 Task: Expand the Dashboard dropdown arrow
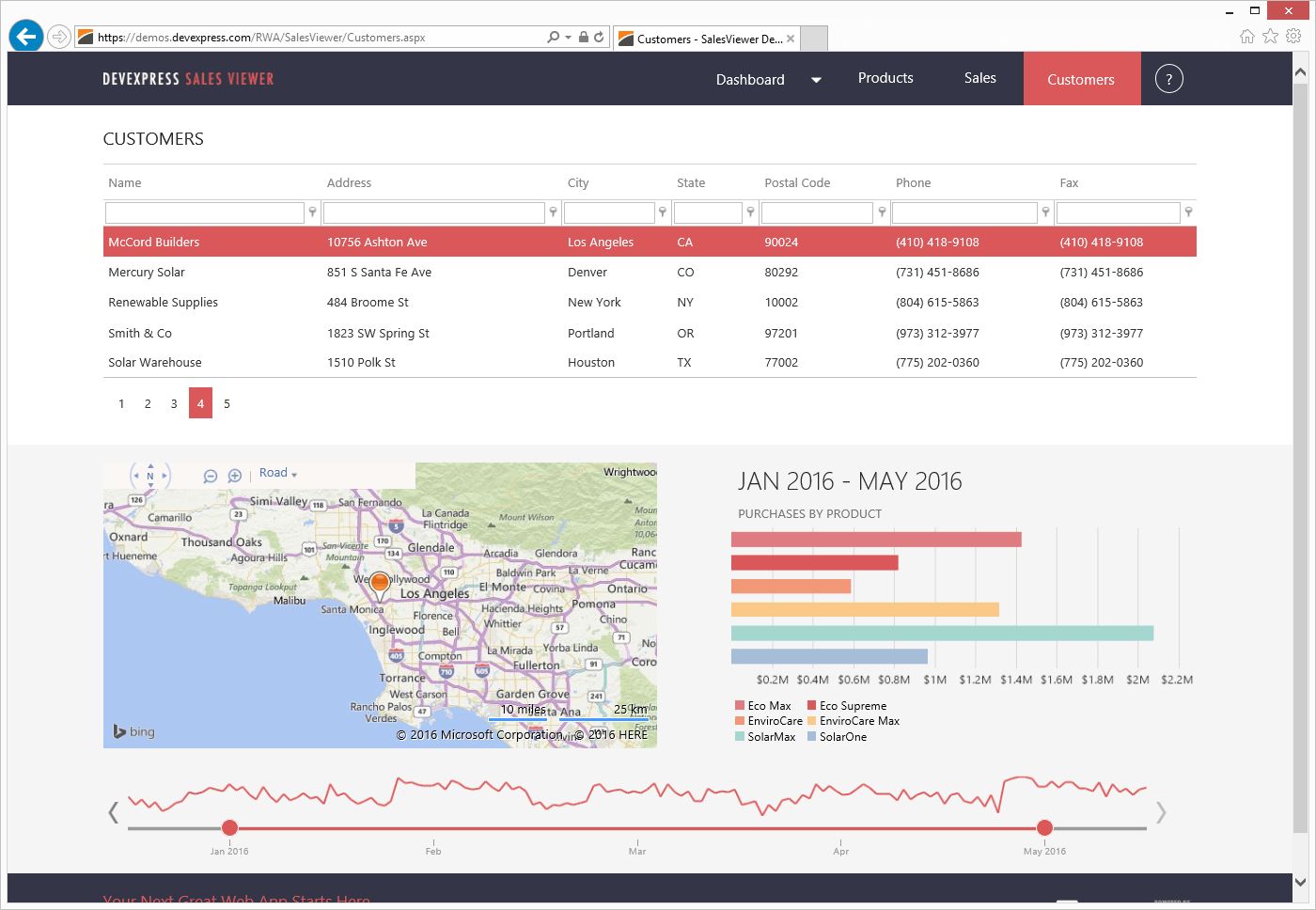pyautogui.click(x=816, y=80)
